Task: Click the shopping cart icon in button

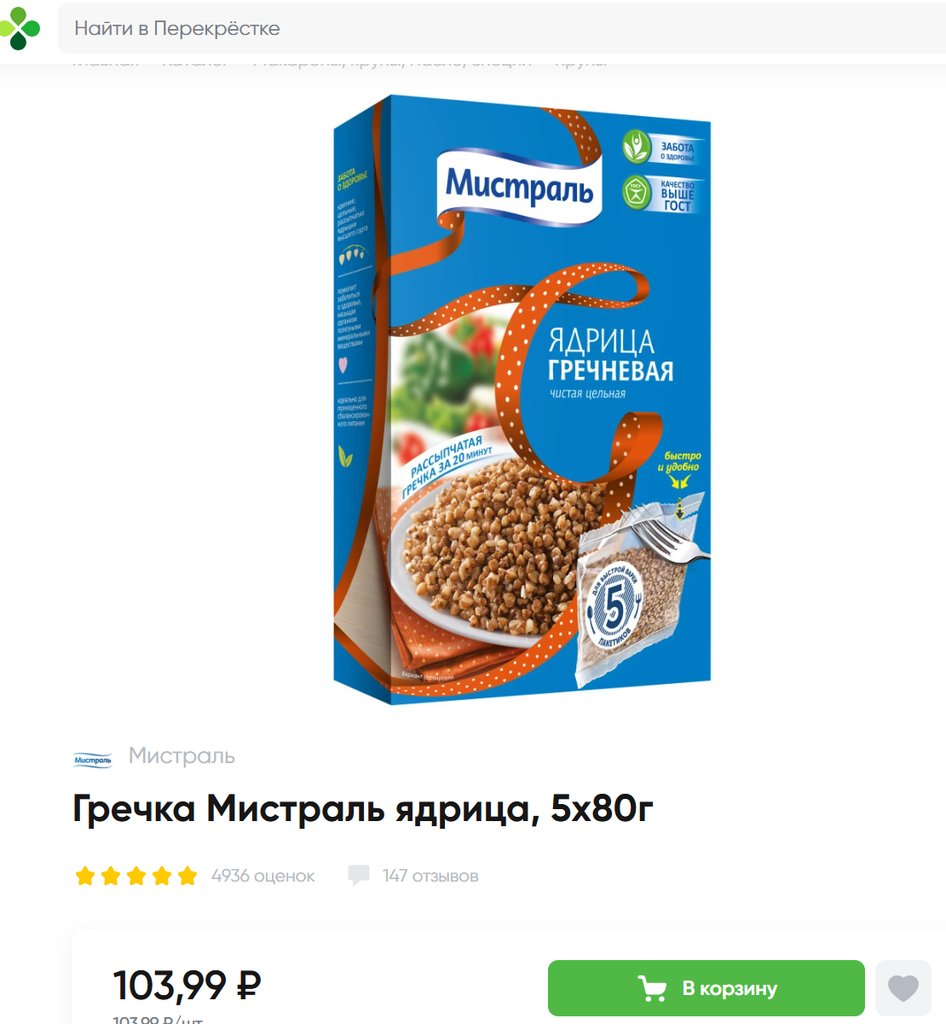Action: pyautogui.click(x=652, y=988)
